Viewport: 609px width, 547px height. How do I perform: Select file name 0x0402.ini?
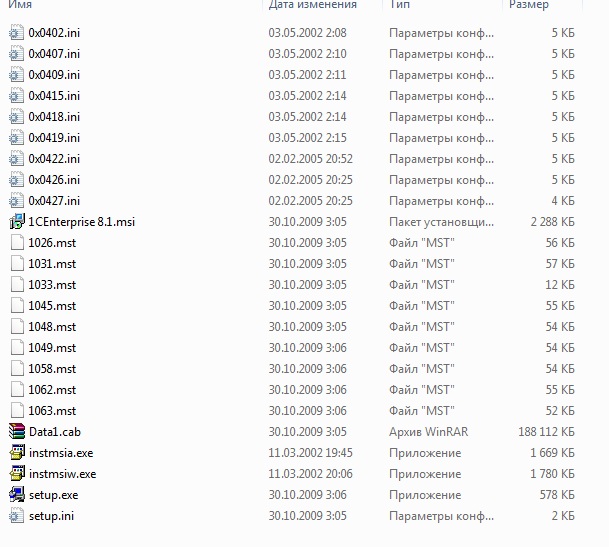pyautogui.click(x=54, y=33)
